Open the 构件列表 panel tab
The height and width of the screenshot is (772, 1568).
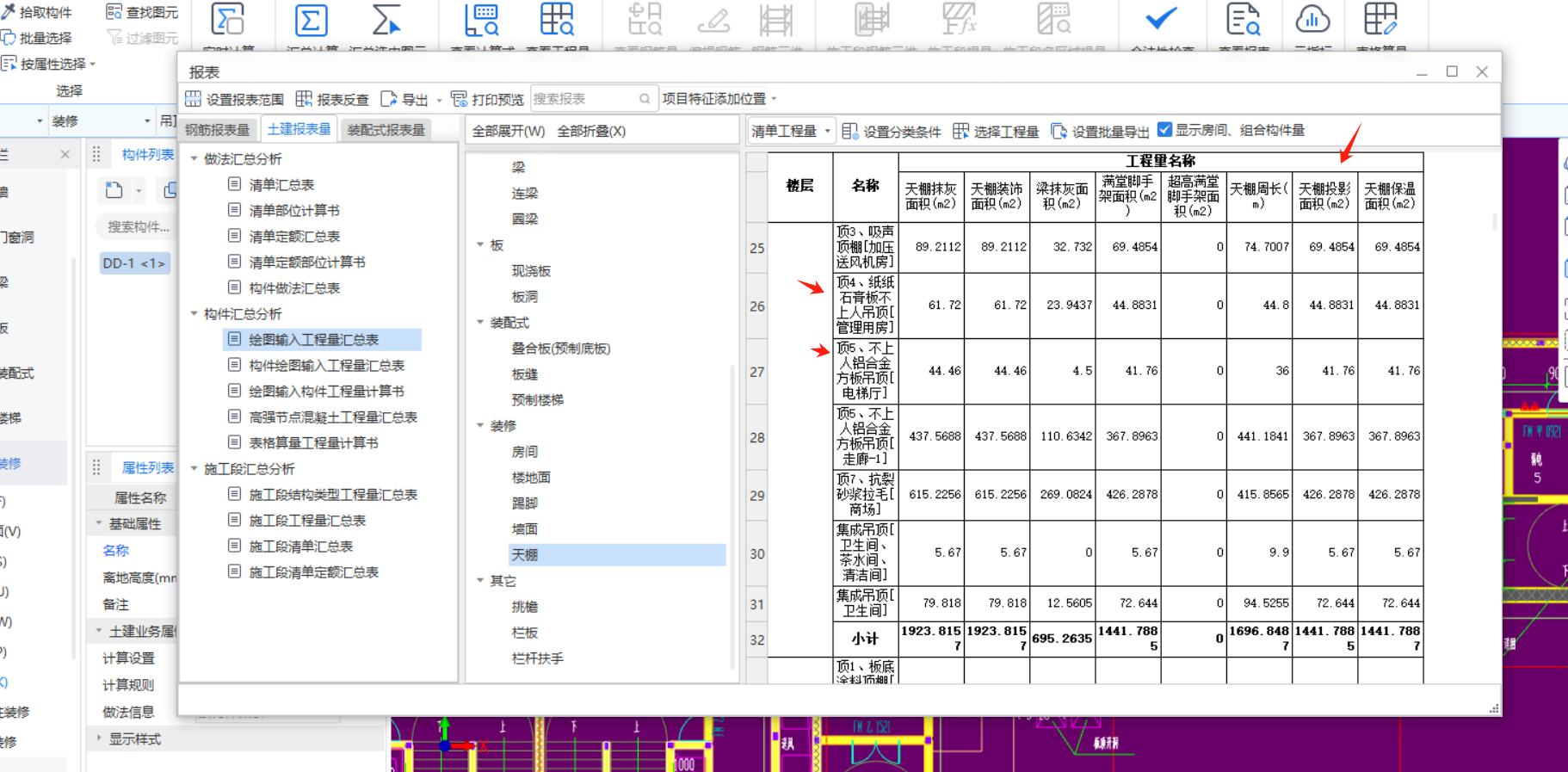[147, 154]
